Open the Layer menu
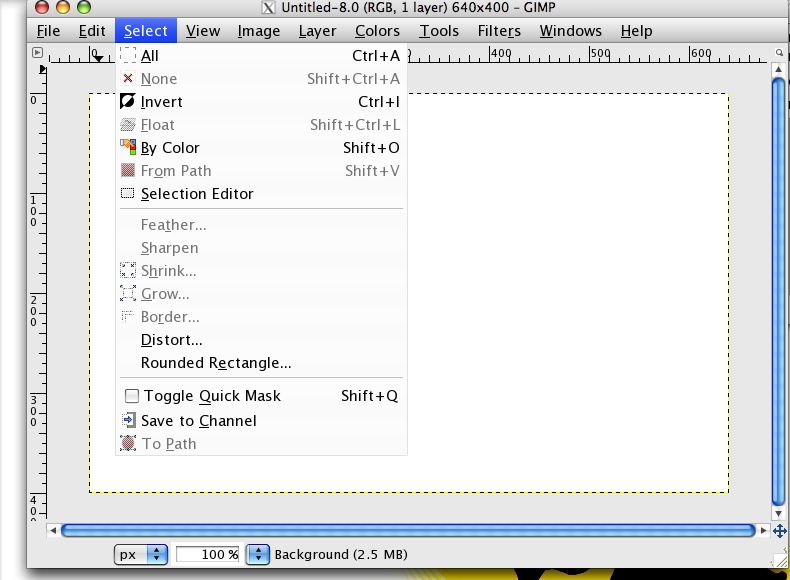The image size is (790, 580). (x=317, y=31)
